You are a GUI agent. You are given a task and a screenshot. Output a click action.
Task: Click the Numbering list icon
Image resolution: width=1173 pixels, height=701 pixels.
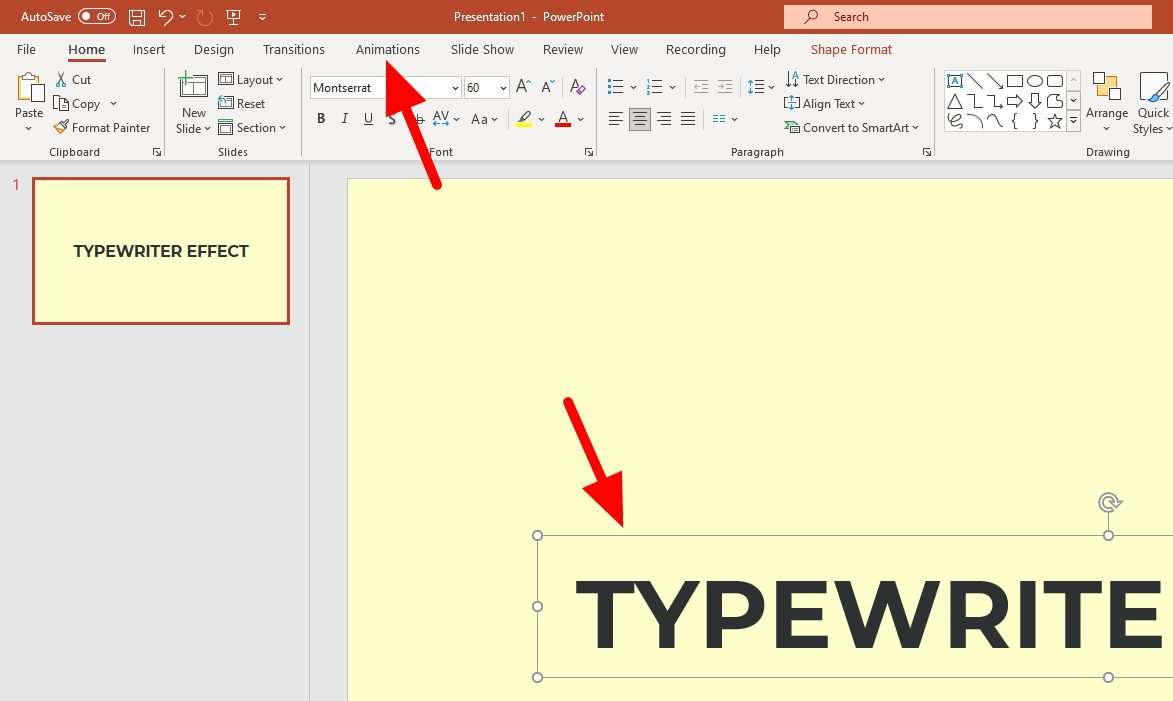click(x=655, y=87)
